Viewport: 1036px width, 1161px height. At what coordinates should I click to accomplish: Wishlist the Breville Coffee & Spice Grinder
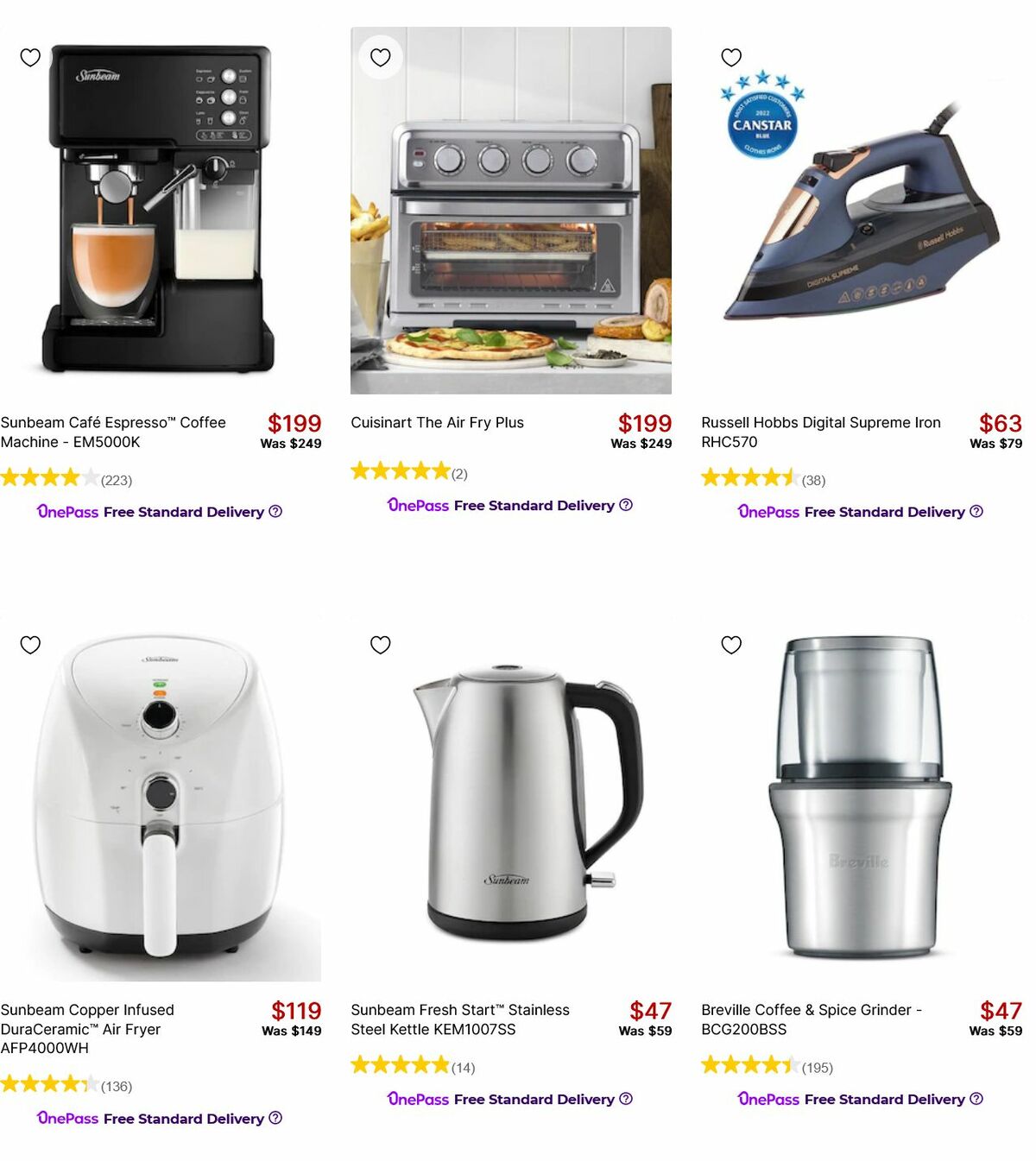[x=731, y=645]
